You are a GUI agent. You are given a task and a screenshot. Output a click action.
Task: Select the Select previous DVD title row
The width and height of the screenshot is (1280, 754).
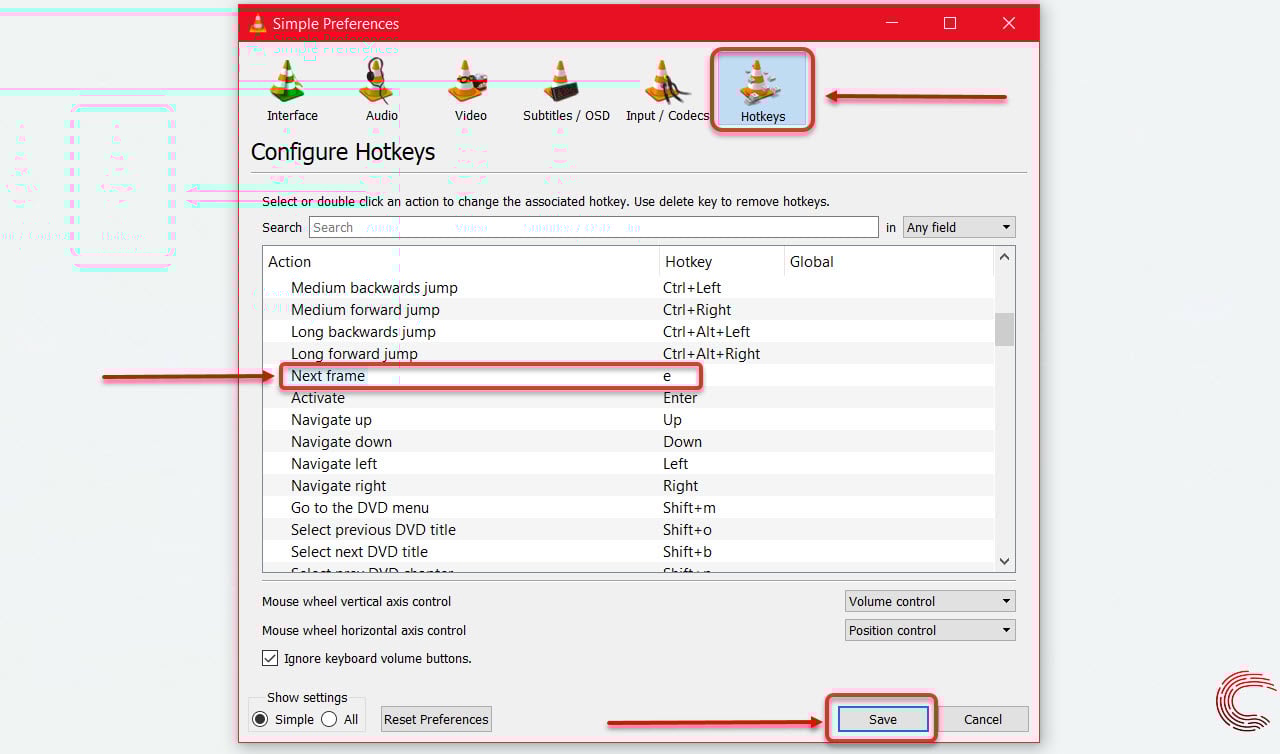click(x=629, y=530)
